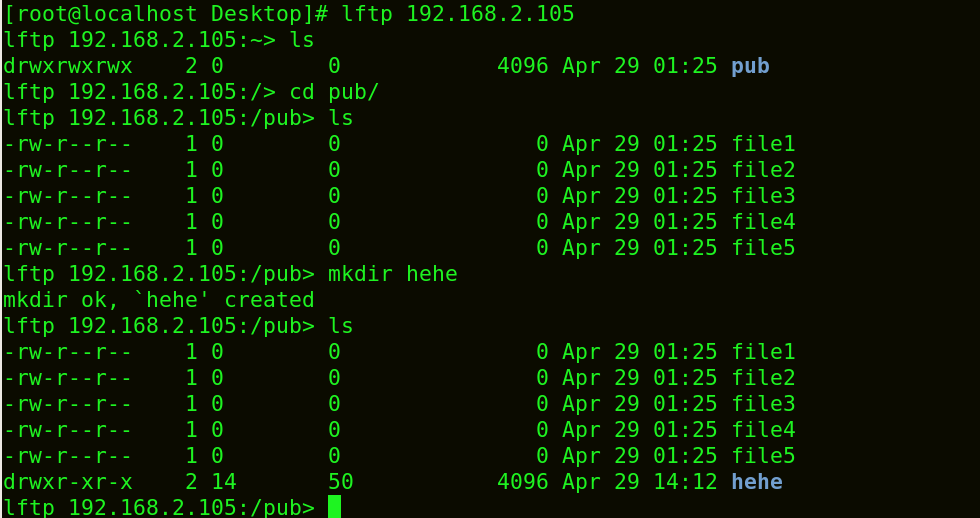The width and height of the screenshot is (980, 518).
Task: Click the 50 group id on hehe row
Action: (x=341, y=482)
